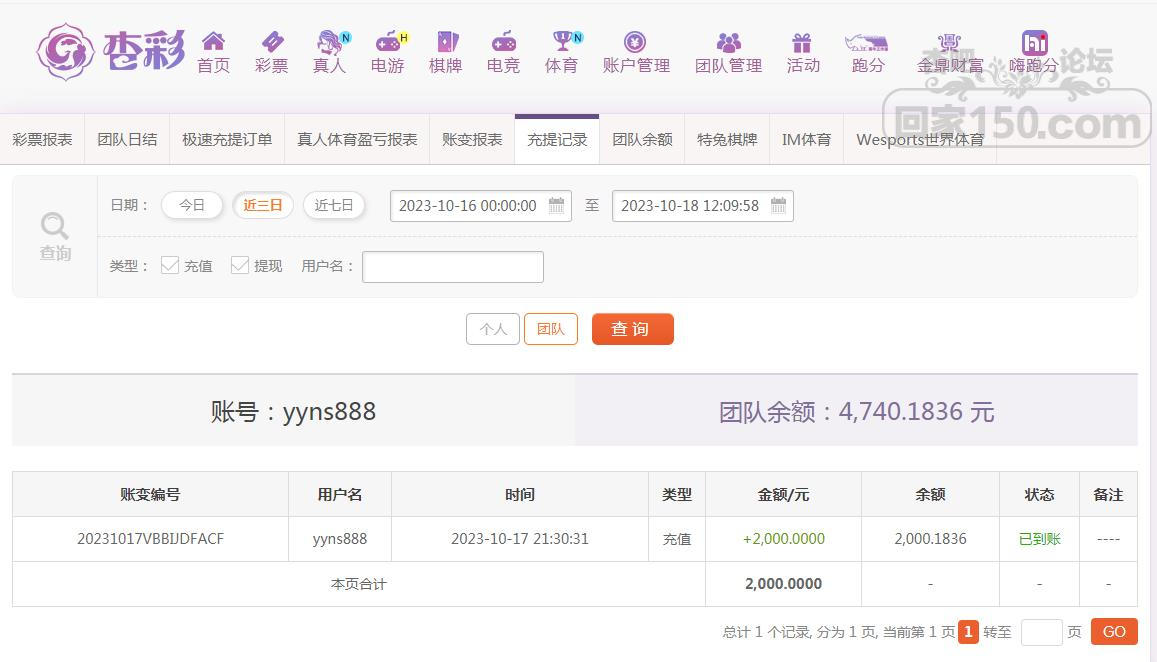1157x662 pixels.
Task: Open the 真人 live casino icon
Action: click(x=330, y=42)
